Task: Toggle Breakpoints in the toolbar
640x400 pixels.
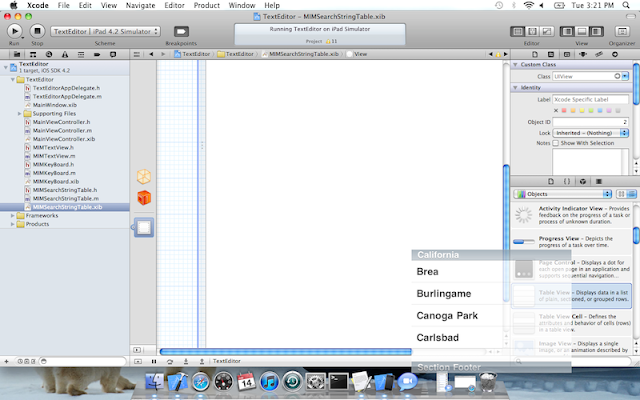Action: tap(181, 31)
